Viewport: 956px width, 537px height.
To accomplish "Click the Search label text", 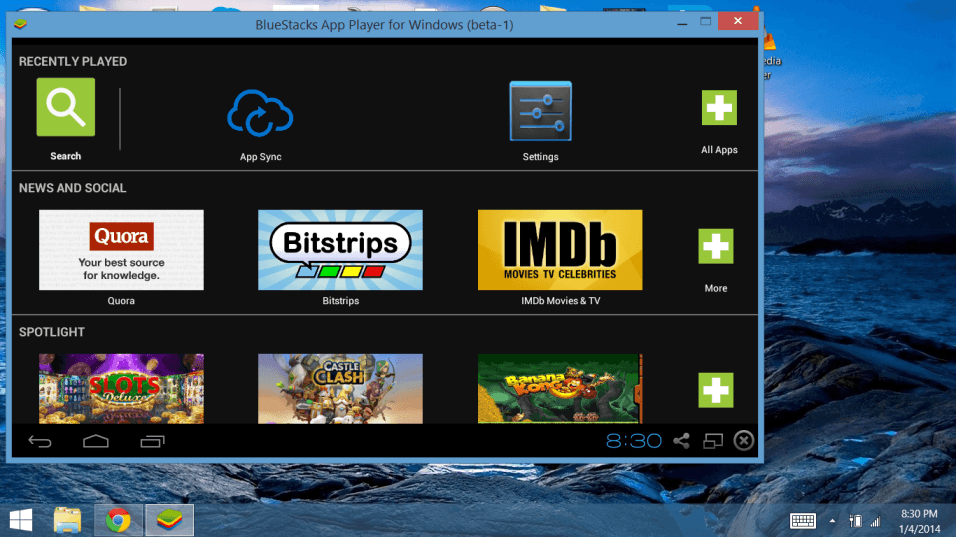I will (x=65, y=156).
